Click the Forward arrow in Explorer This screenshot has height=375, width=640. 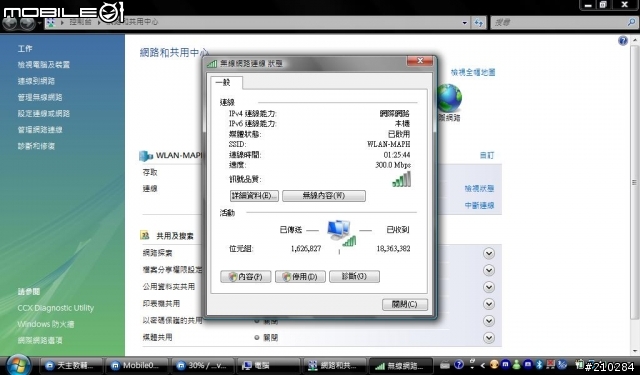click(x=27, y=23)
